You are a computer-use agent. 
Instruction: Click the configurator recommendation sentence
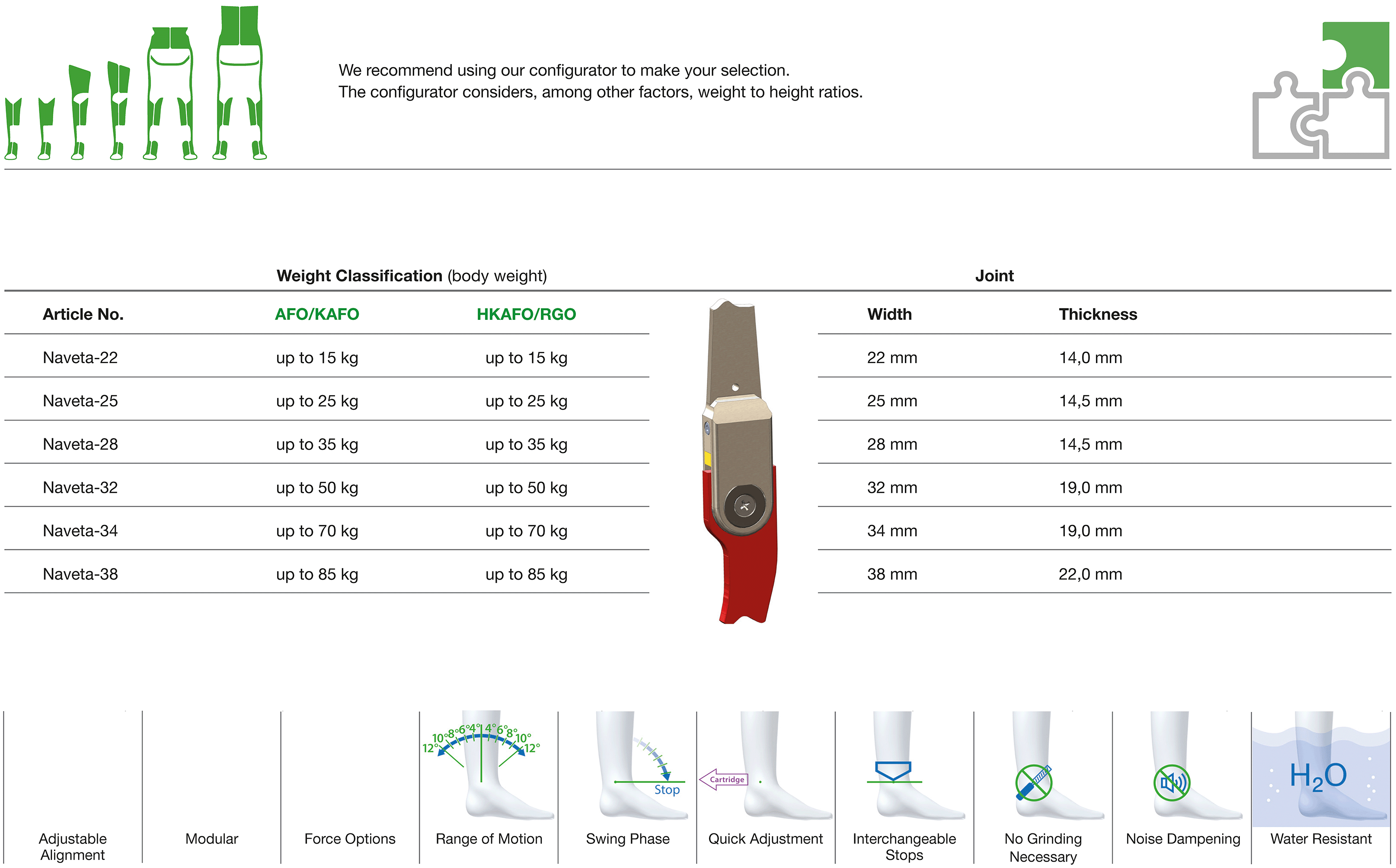tap(564, 70)
